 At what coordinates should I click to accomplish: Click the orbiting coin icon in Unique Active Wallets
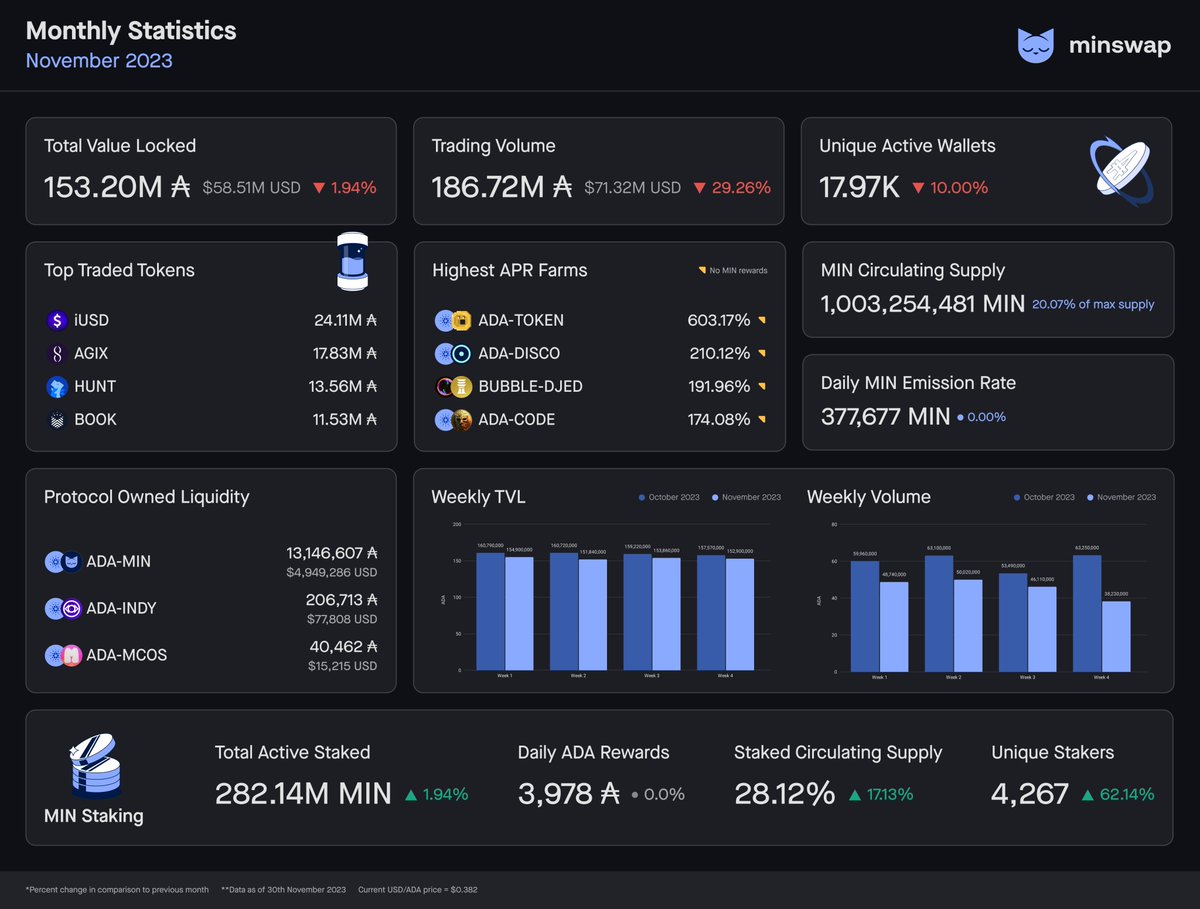1121,170
